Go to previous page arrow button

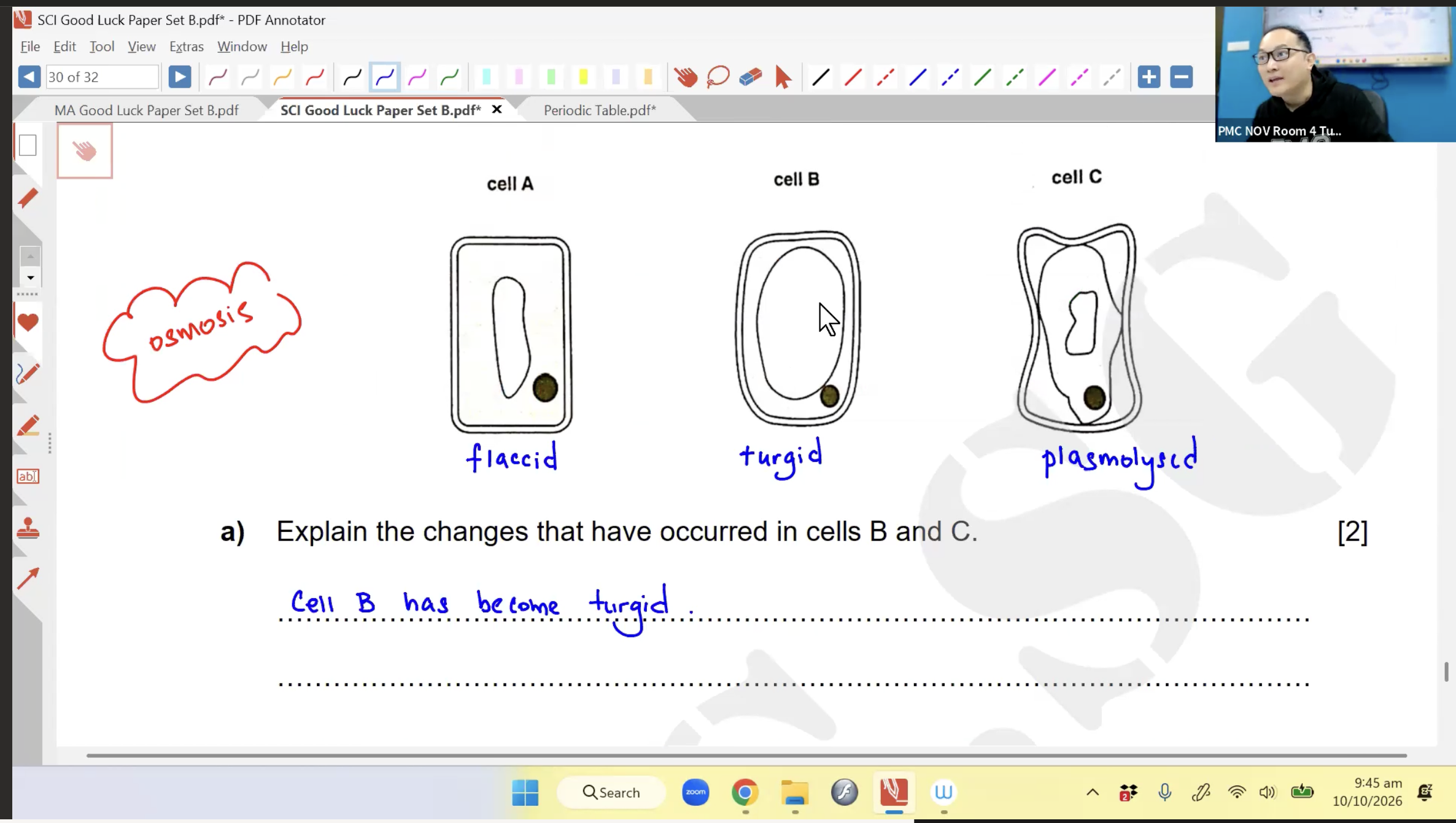(x=29, y=77)
